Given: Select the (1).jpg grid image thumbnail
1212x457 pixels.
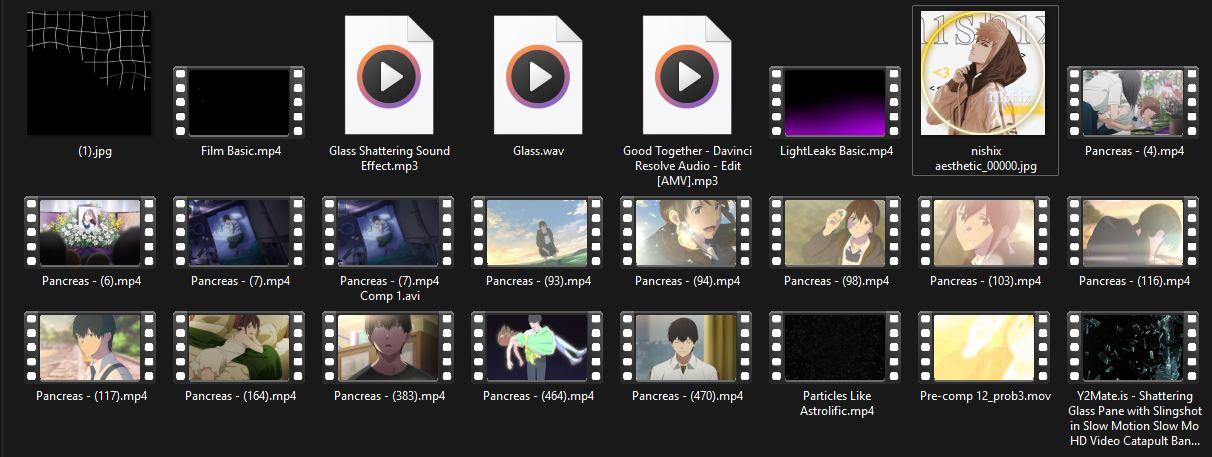Looking at the screenshot, I should [89, 73].
